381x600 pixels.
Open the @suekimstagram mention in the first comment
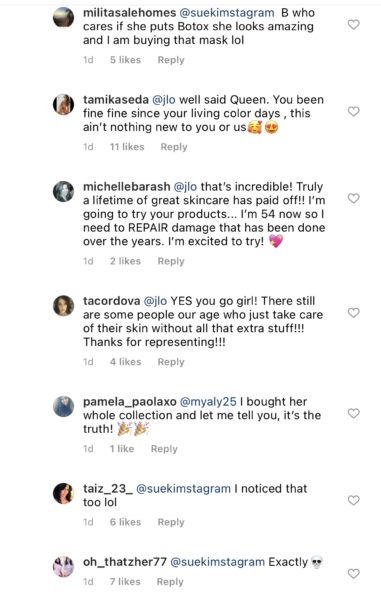[226, 13]
